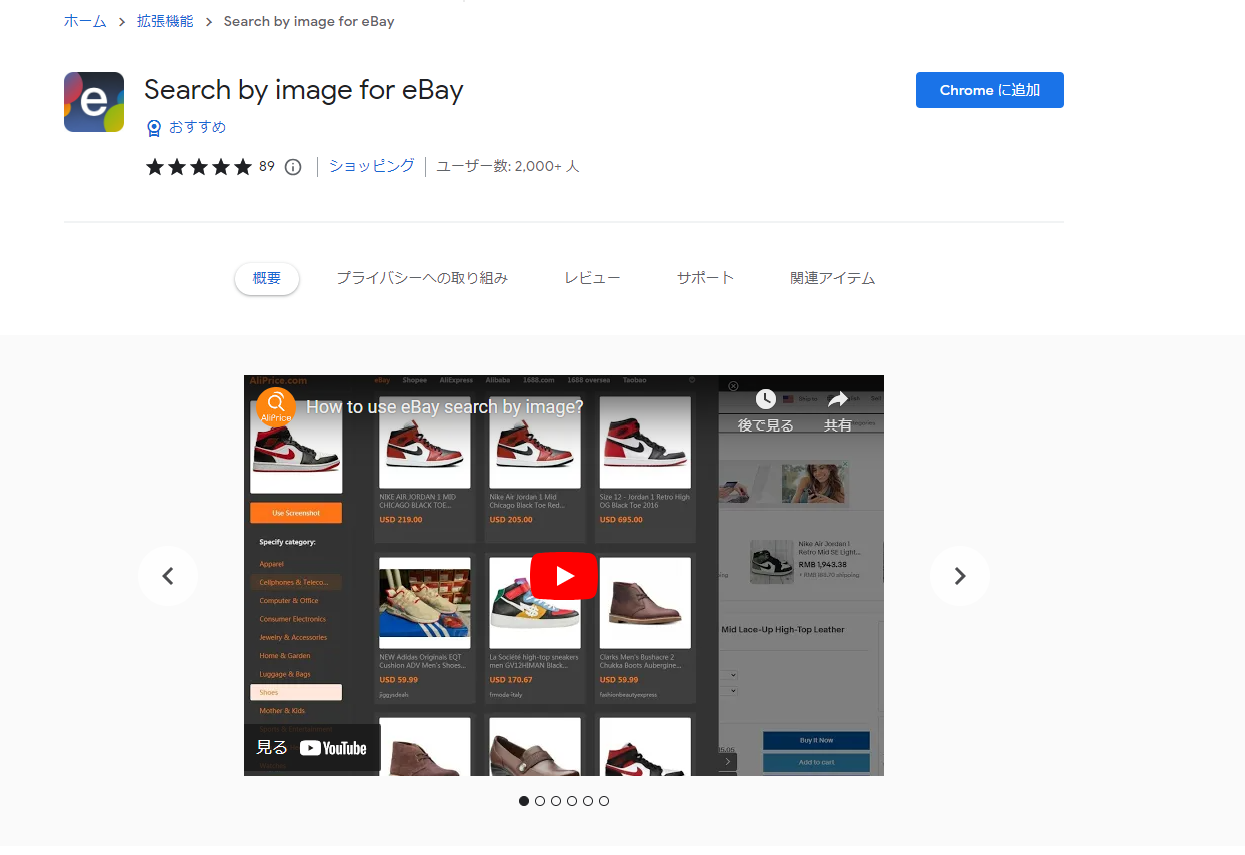1245x855 pixels.
Task: Open the ショッピング category link
Action: (372, 166)
